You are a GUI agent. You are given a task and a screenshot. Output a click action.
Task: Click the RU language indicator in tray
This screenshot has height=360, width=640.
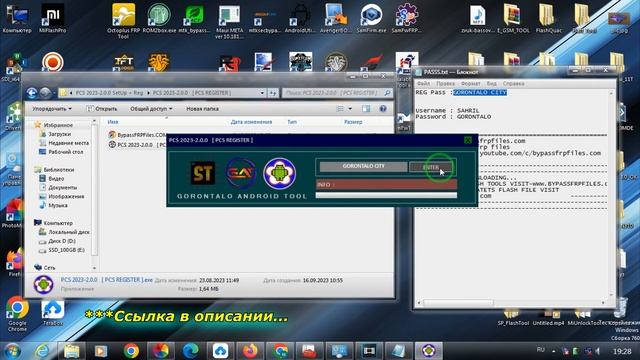(541, 350)
